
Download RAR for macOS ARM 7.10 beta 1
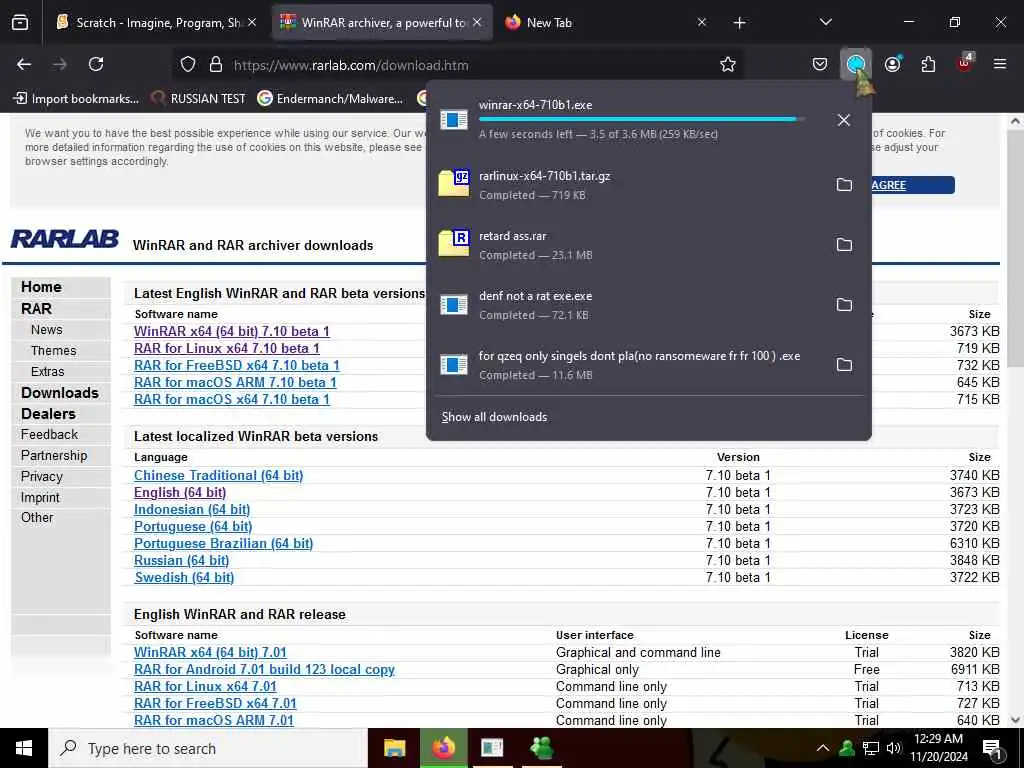[235, 382]
